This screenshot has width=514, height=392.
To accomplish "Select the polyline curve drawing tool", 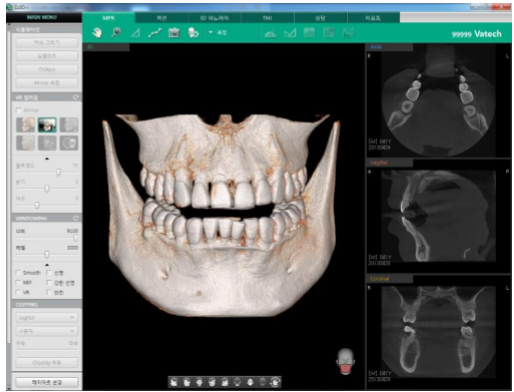I will click(155, 33).
